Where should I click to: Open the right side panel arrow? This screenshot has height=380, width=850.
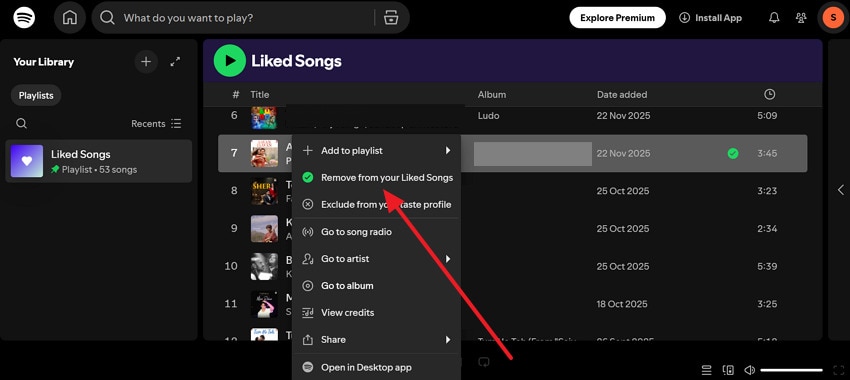tap(840, 190)
